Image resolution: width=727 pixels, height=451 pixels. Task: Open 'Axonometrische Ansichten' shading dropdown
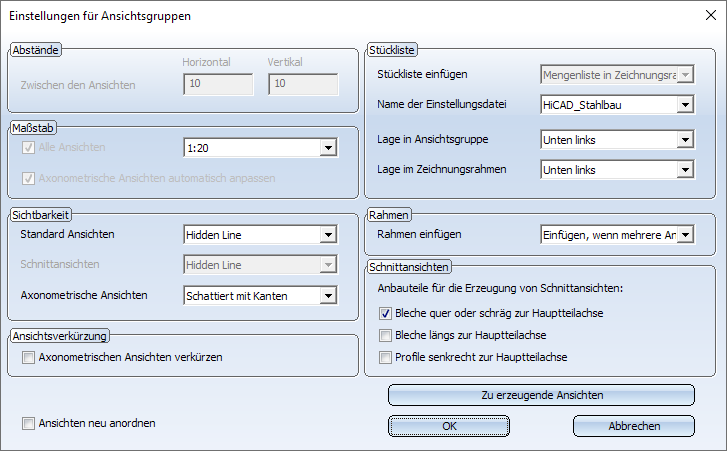327,295
